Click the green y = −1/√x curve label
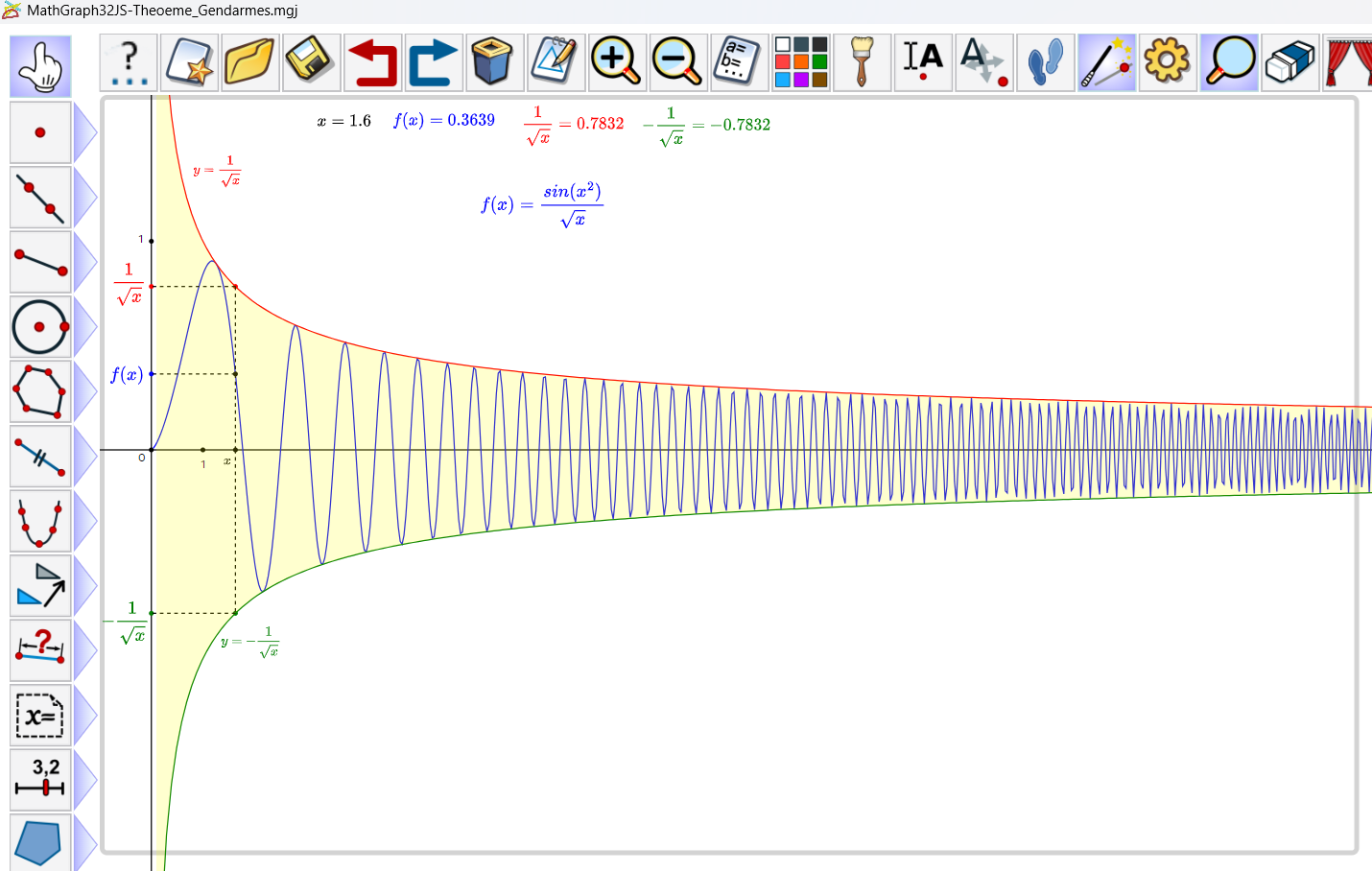The width and height of the screenshot is (1372, 871). pyautogui.click(x=249, y=642)
